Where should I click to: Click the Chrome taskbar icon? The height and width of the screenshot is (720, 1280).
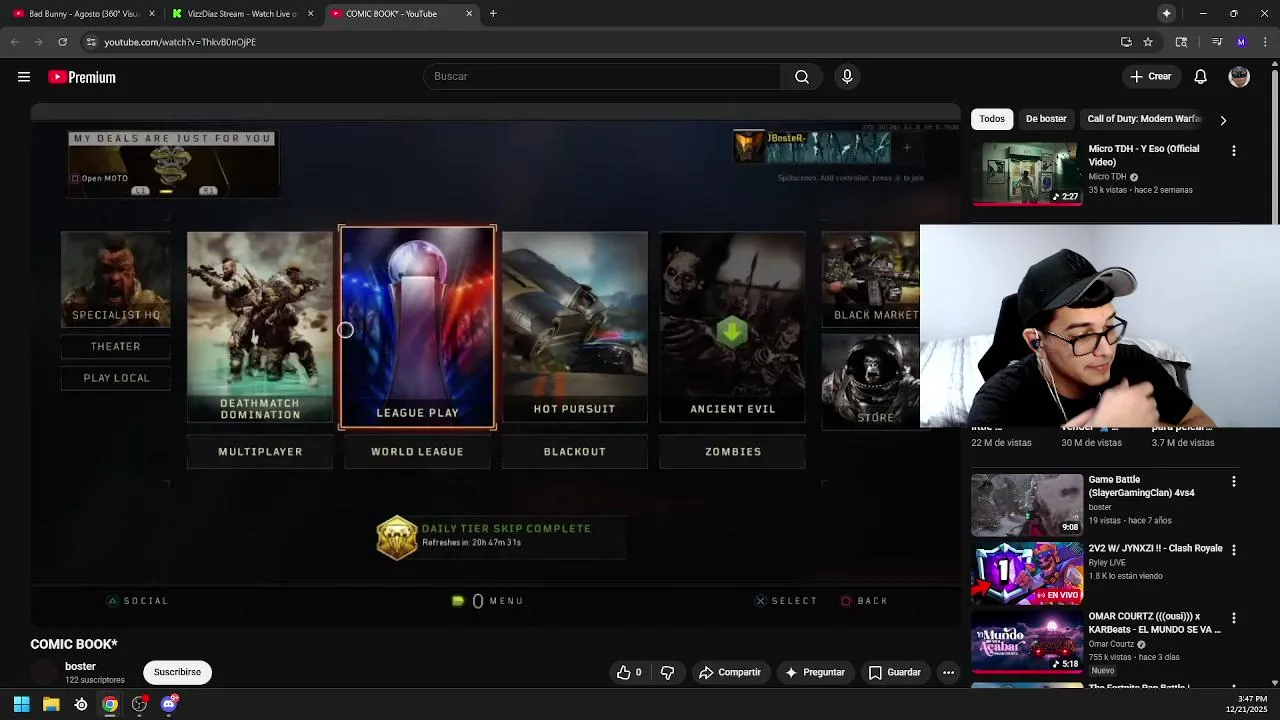coord(110,704)
